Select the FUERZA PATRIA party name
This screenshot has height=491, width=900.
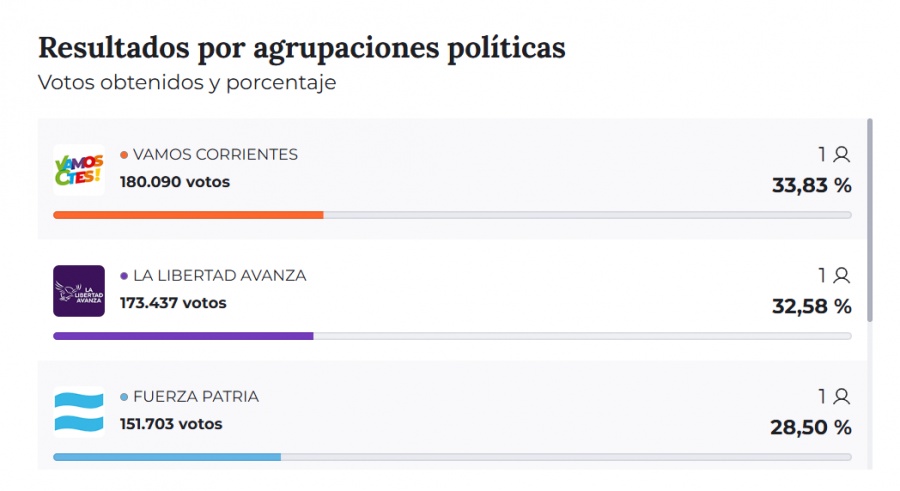pyautogui.click(x=195, y=397)
